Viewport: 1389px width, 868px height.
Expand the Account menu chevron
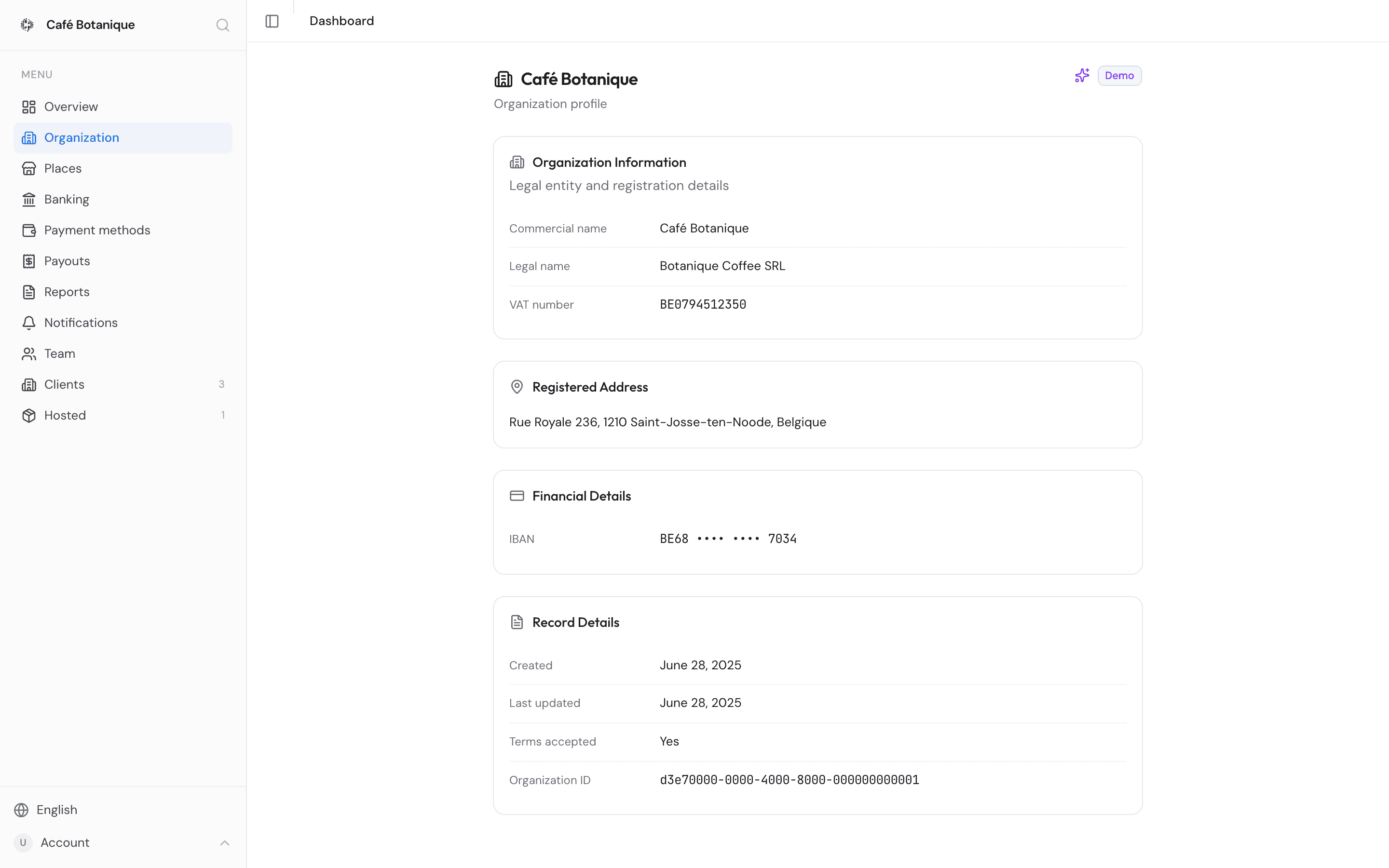point(224,843)
